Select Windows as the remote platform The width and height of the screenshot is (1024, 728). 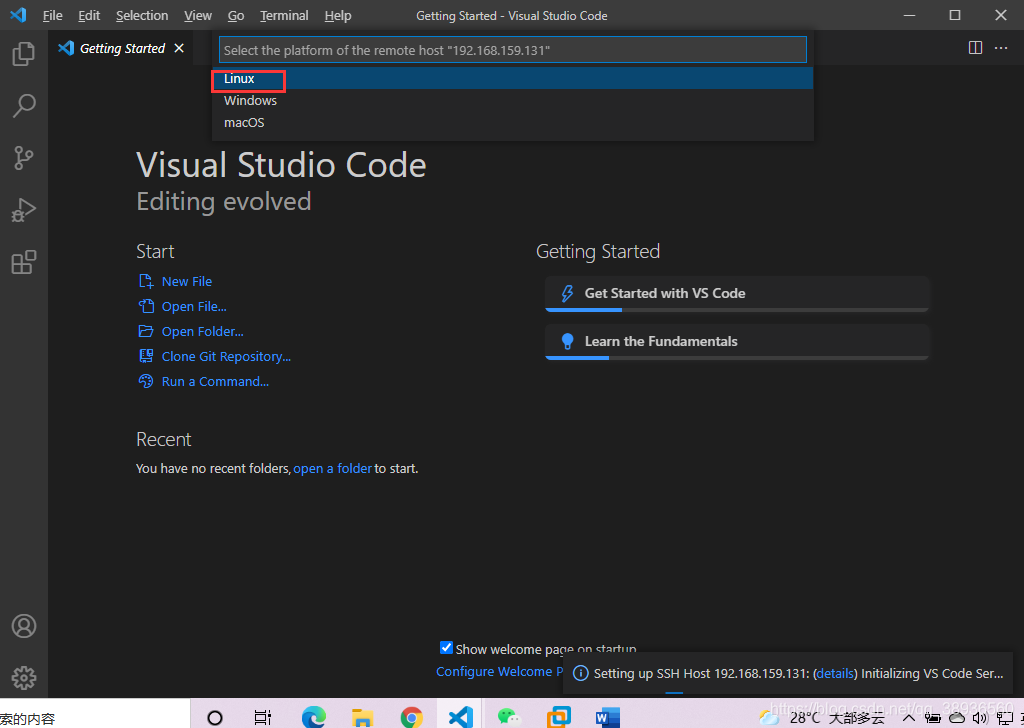pyautogui.click(x=513, y=101)
